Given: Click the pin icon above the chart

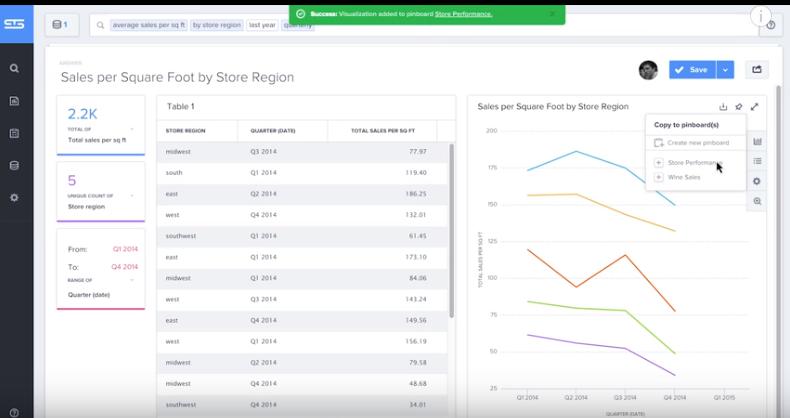Looking at the screenshot, I should tap(739, 107).
